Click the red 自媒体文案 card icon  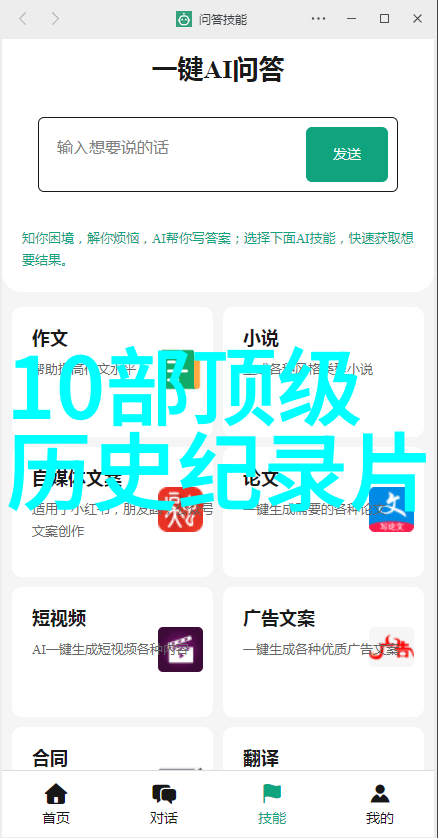[181, 509]
